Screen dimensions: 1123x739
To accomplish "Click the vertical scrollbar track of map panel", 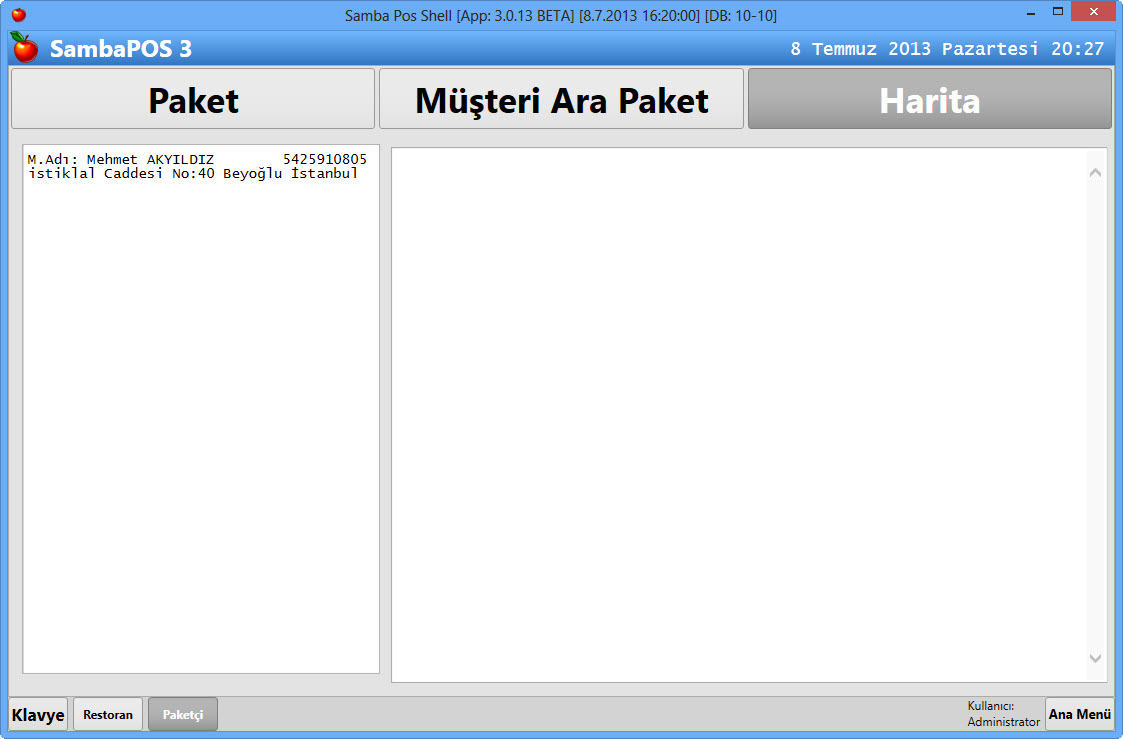I will pos(1095,415).
